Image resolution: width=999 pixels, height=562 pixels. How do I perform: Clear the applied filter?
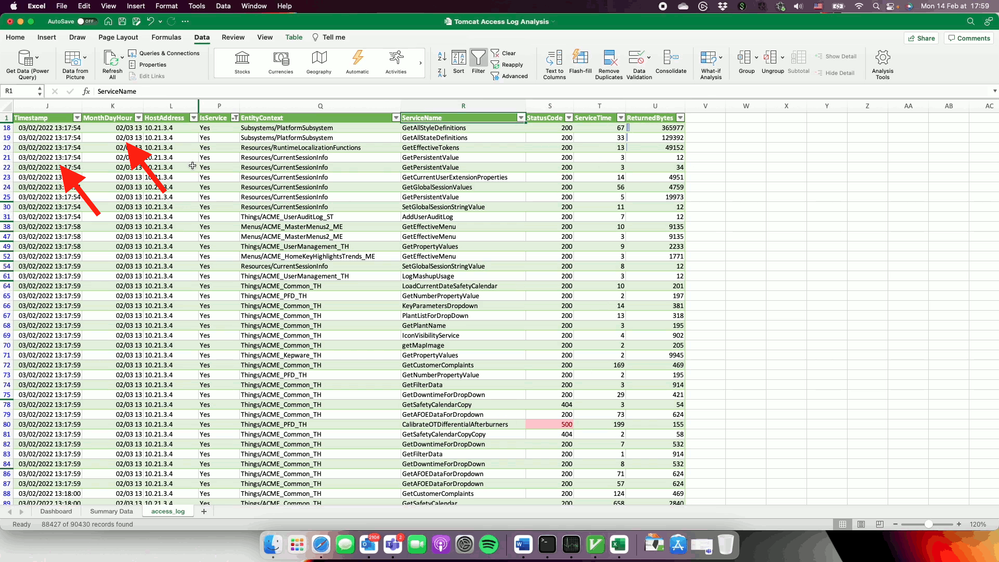[503, 53]
